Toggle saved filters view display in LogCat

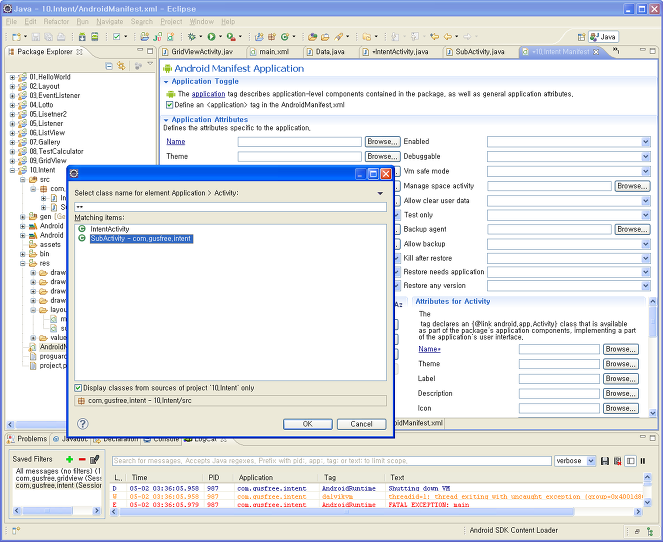pos(630,461)
